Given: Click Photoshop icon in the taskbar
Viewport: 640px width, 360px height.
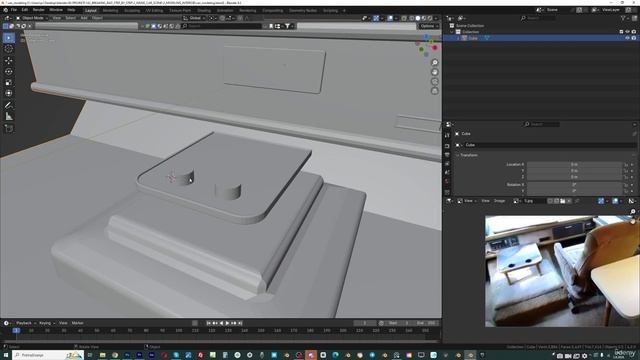Looking at the screenshot, I should 127,355.
